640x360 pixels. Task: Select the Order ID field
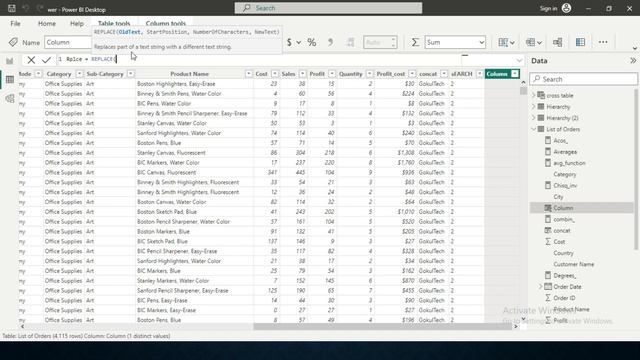click(564, 298)
